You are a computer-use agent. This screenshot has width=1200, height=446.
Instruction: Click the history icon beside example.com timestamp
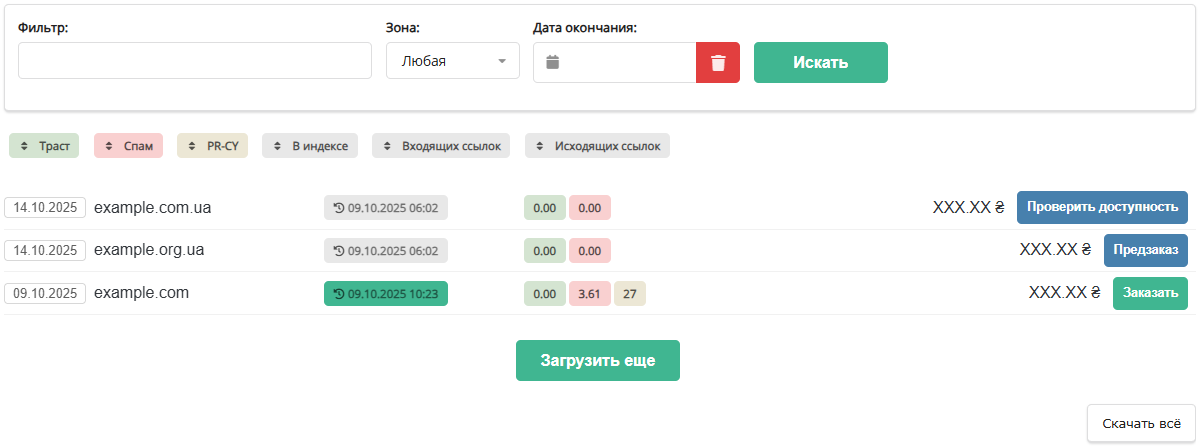tap(339, 294)
